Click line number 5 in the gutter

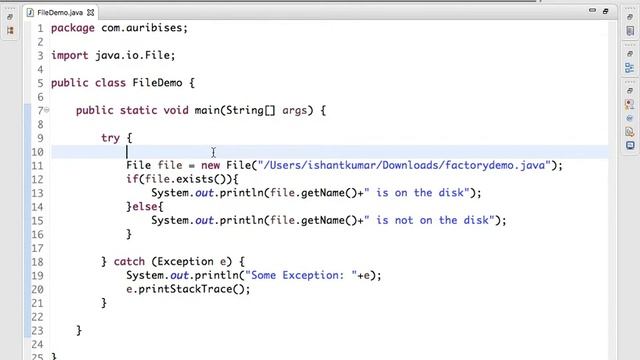click(x=40, y=83)
